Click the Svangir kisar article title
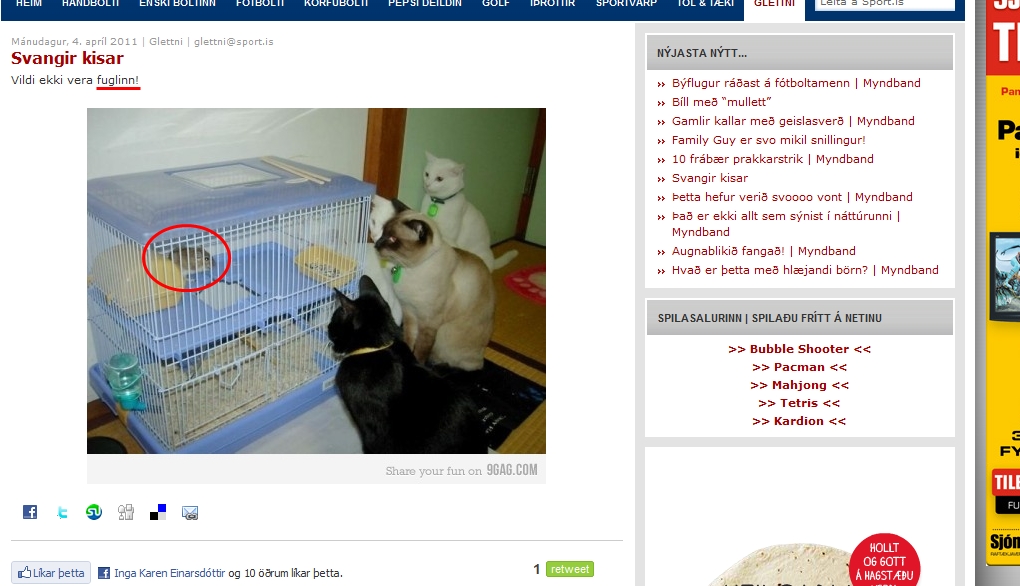The width and height of the screenshot is (1020, 586). pos(67,59)
